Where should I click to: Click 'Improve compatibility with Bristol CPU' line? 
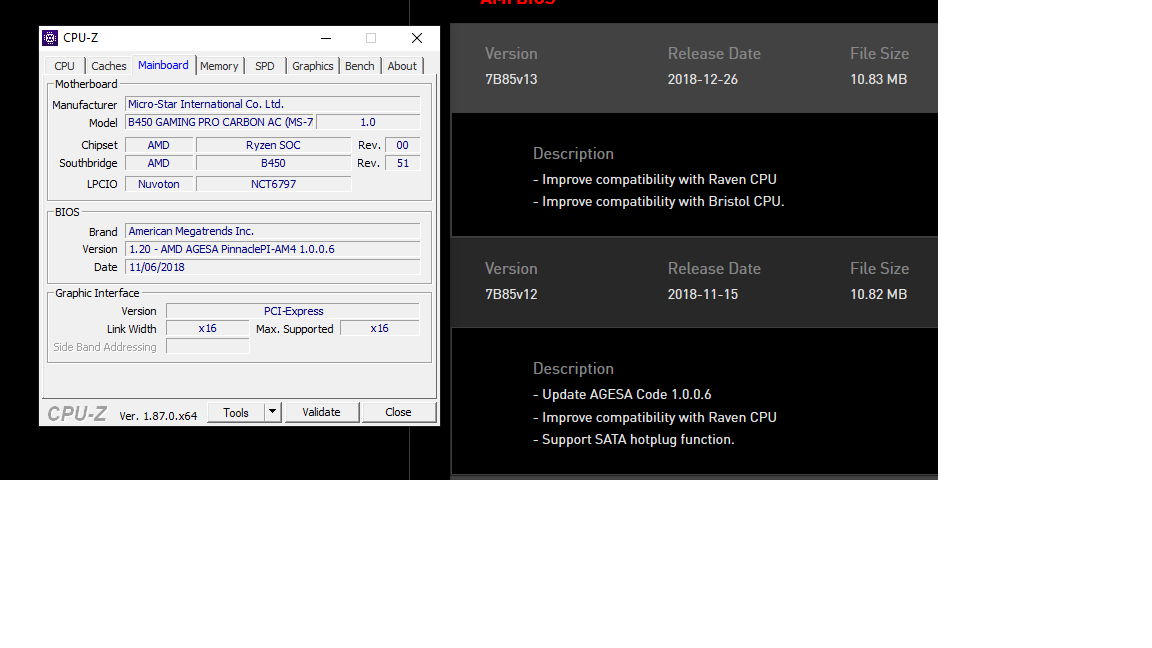658,201
